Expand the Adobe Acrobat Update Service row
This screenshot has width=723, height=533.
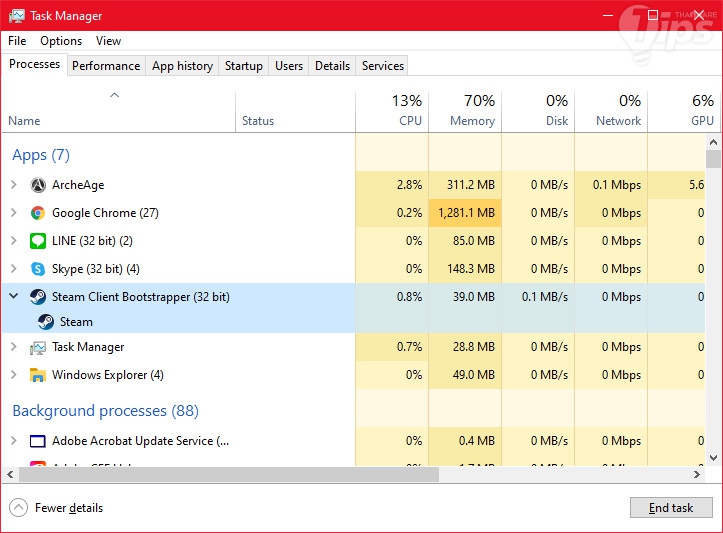pyautogui.click(x=14, y=441)
